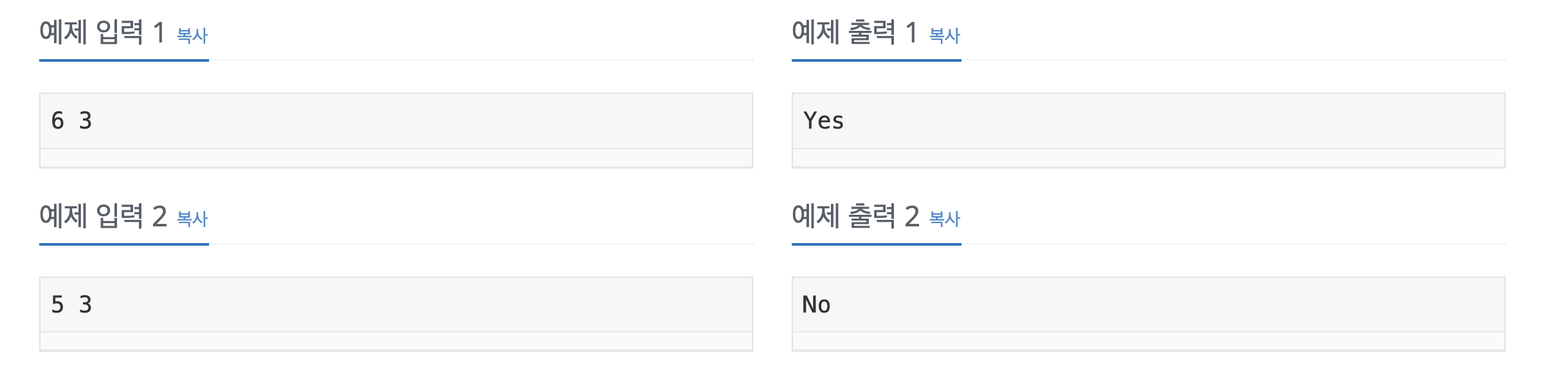Click the digit 3 in sample input 2
The width and height of the screenshot is (1568, 373).
click(86, 305)
